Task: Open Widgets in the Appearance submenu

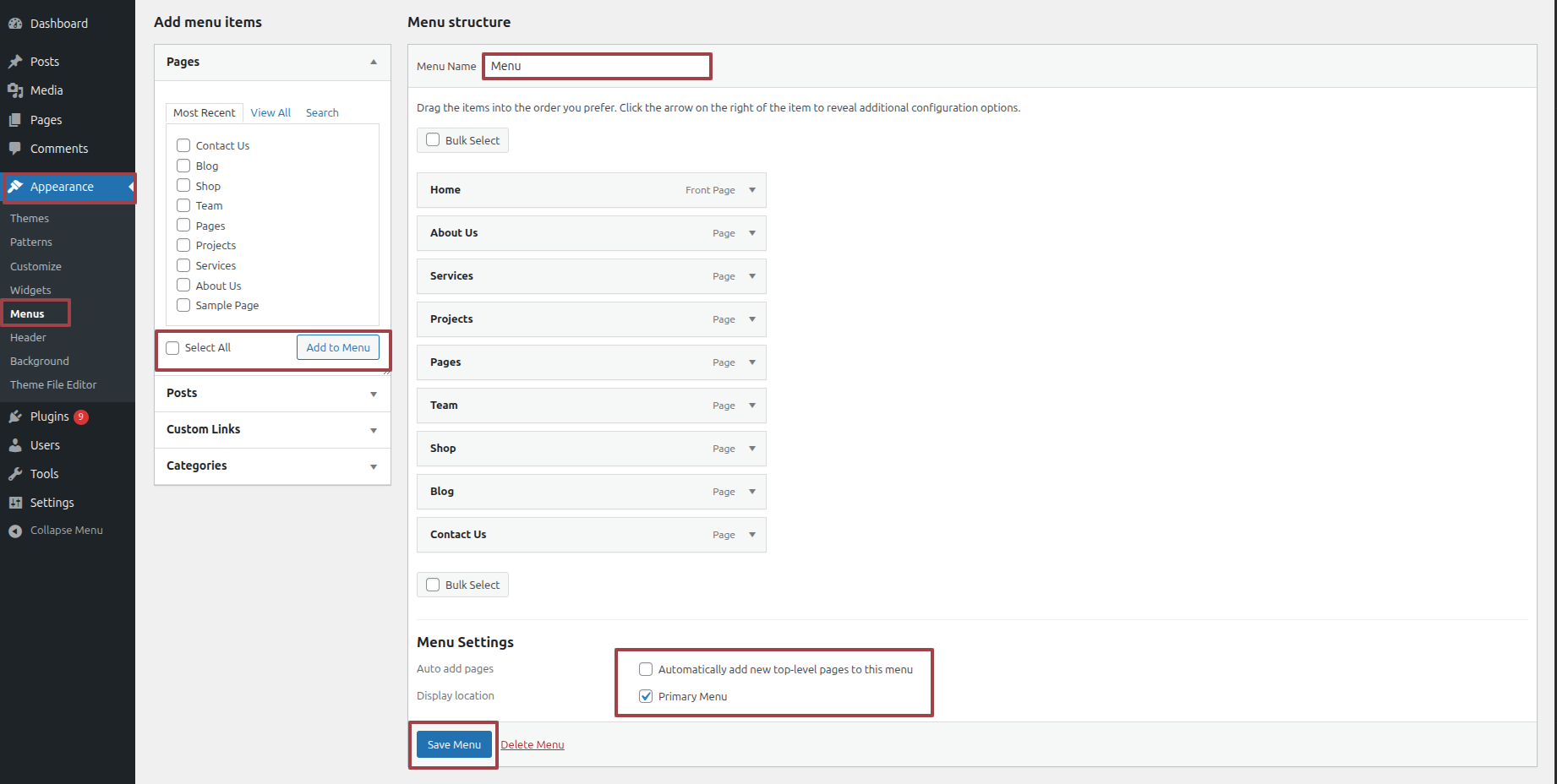Action: click(30, 290)
